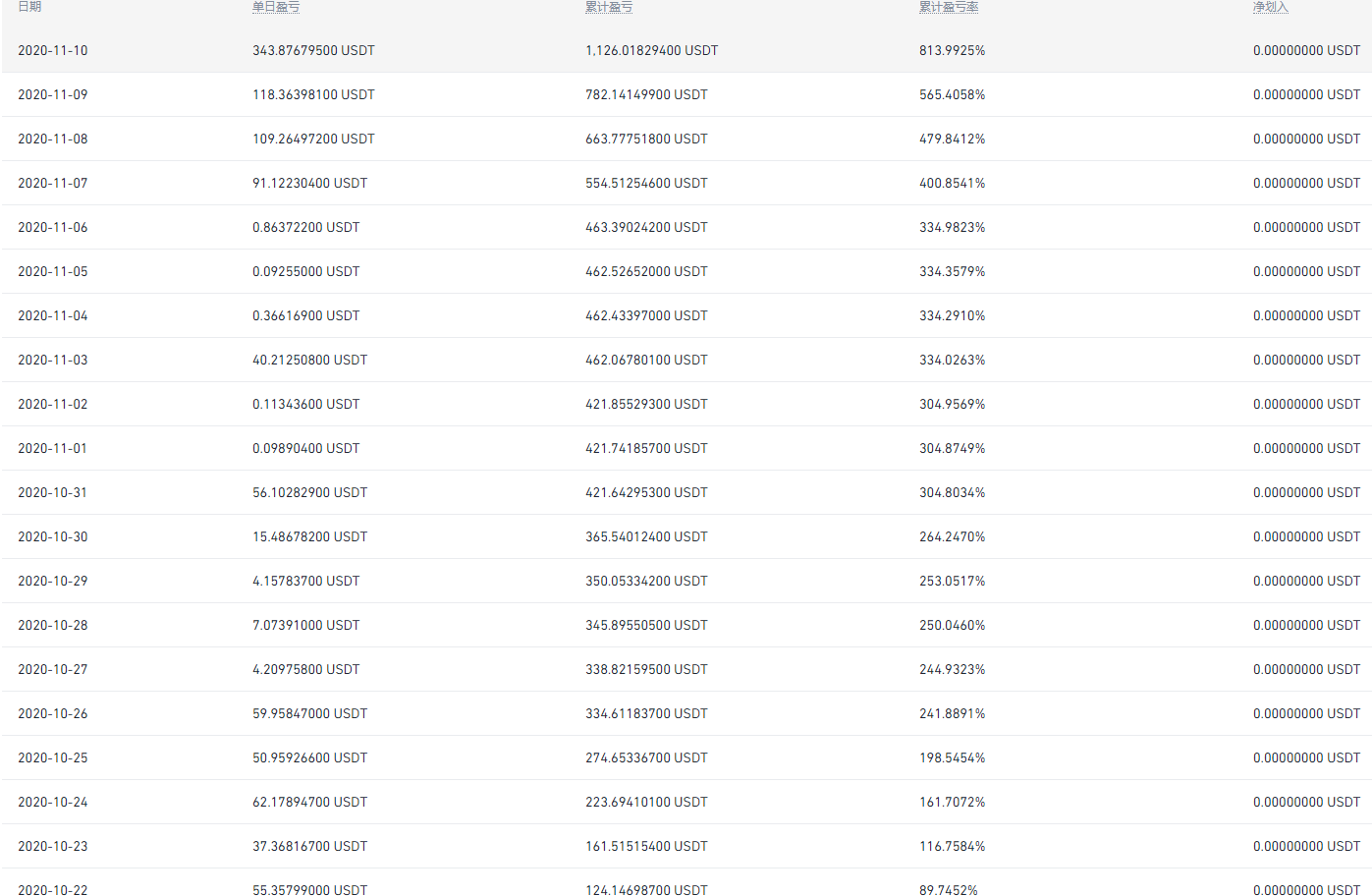This screenshot has width=1372, height=896.
Task: Select cumulative profit 462.52652000 USDT
Action: click(646, 271)
